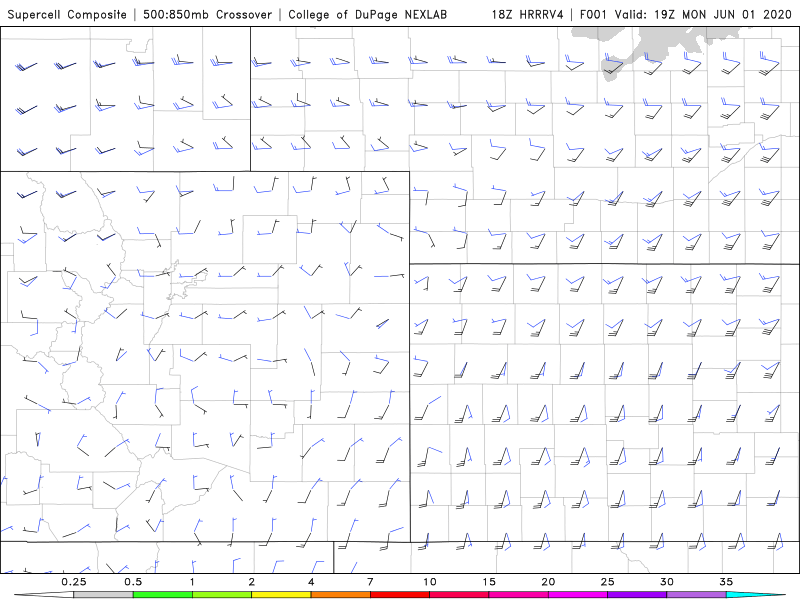Select the green 0.5–1 color bar segment
The width and height of the screenshot is (800, 600).
coord(163,595)
